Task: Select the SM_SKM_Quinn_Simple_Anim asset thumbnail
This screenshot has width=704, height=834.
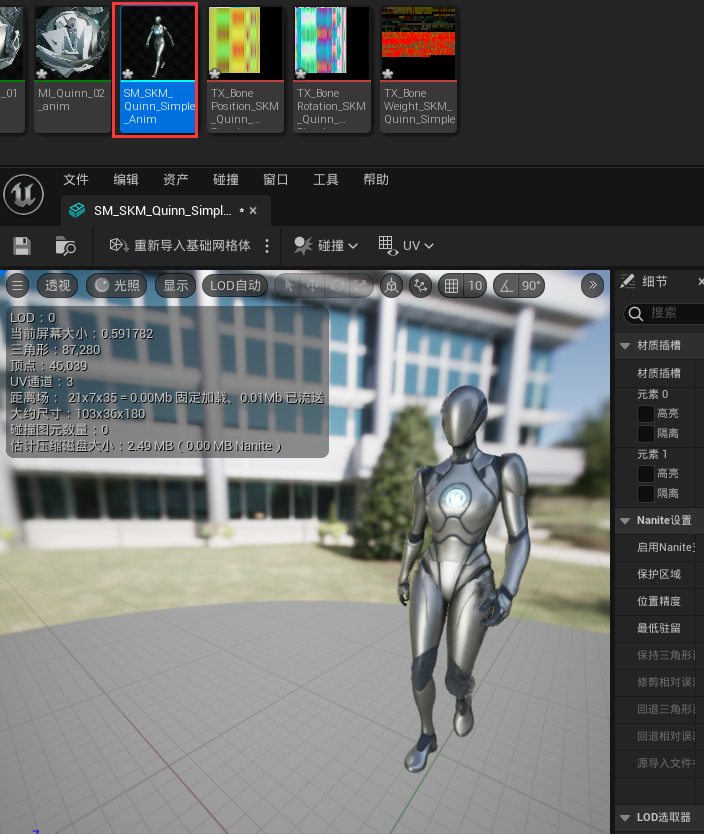Action: click(158, 69)
